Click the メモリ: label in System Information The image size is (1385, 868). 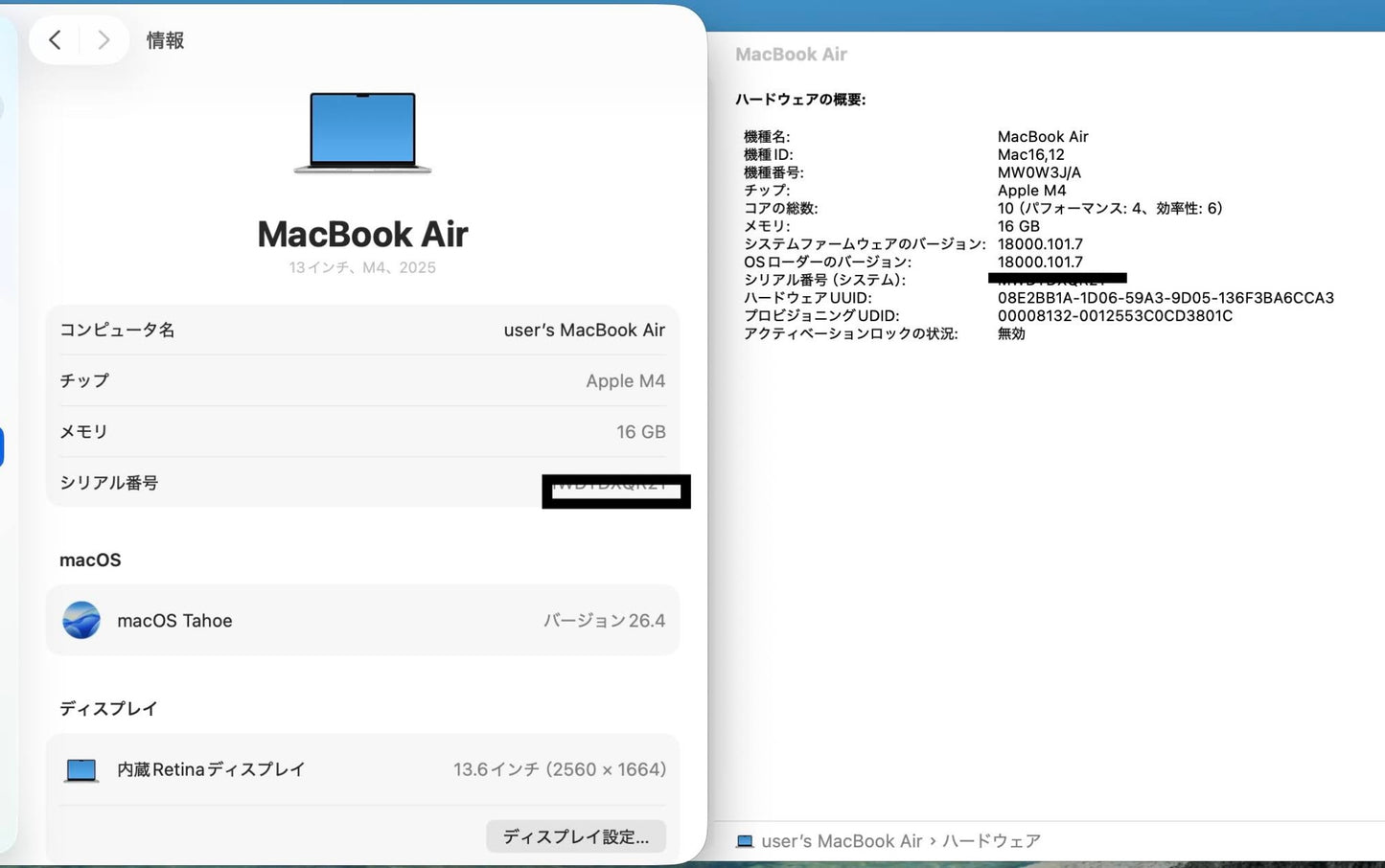(x=767, y=226)
